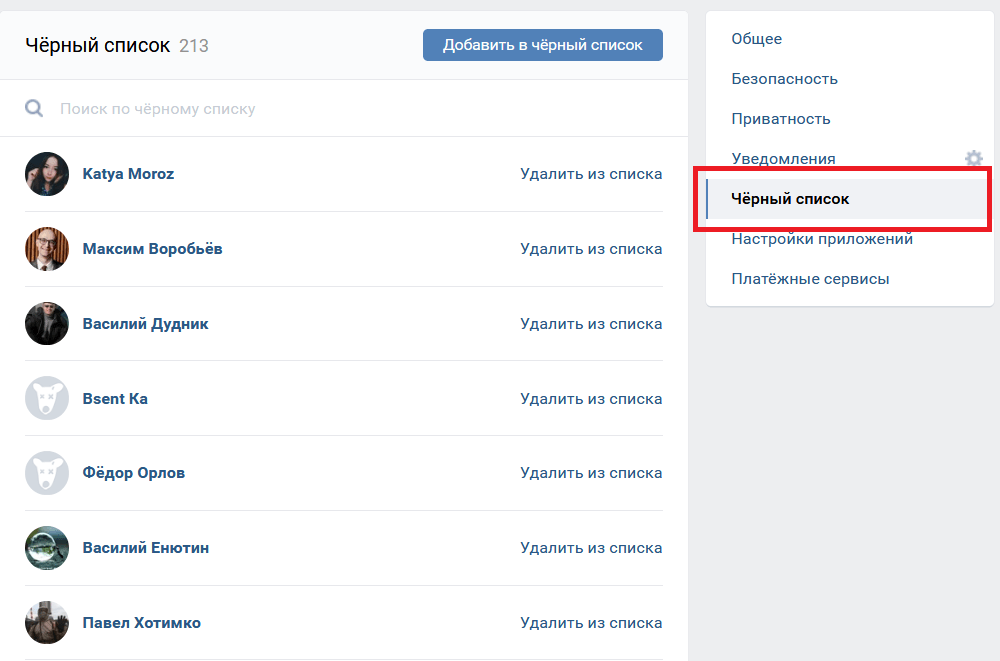This screenshot has height=661, width=1000.
Task: Open the Общее settings section
Action: (x=757, y=39)
